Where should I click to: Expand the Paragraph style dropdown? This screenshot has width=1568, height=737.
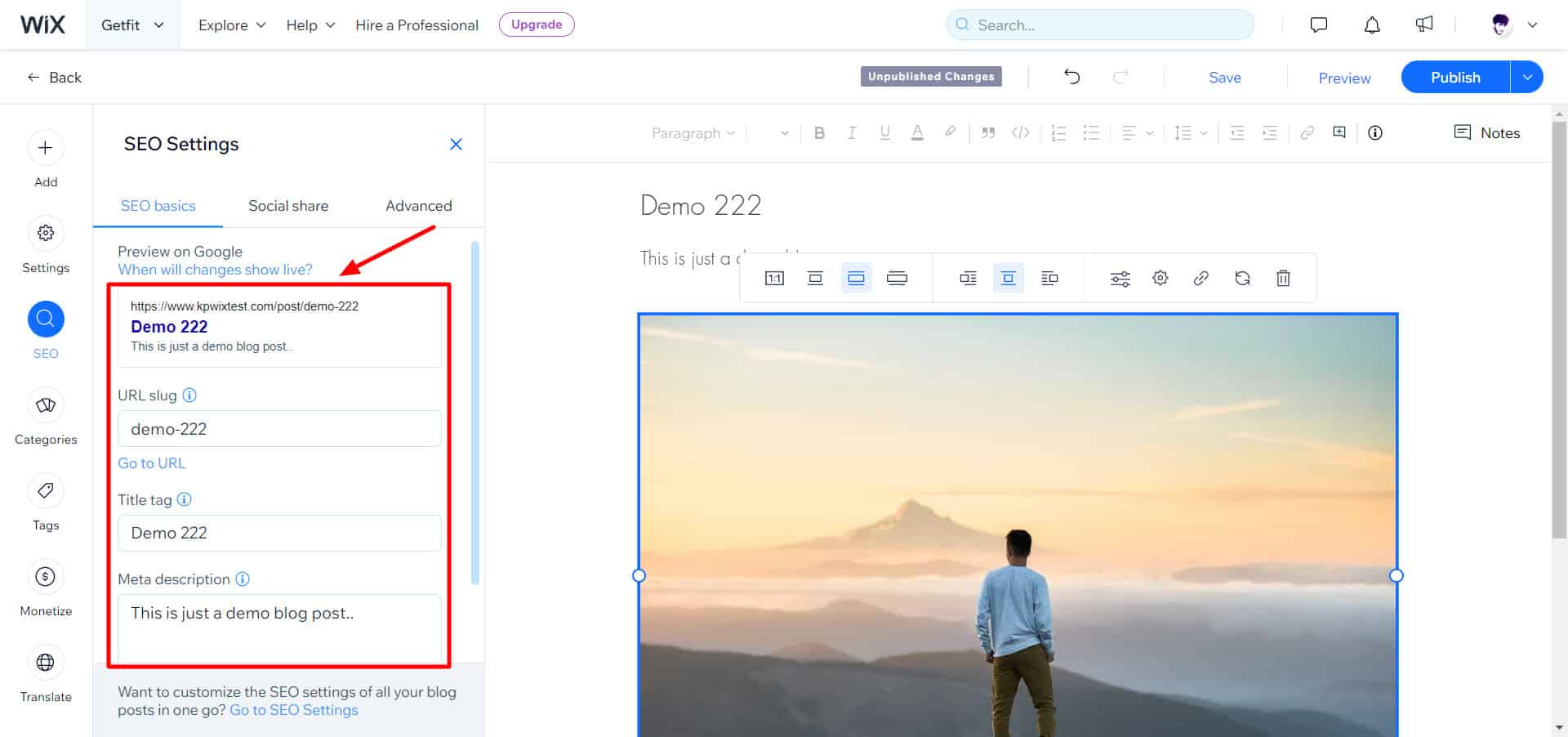(693, 133)
